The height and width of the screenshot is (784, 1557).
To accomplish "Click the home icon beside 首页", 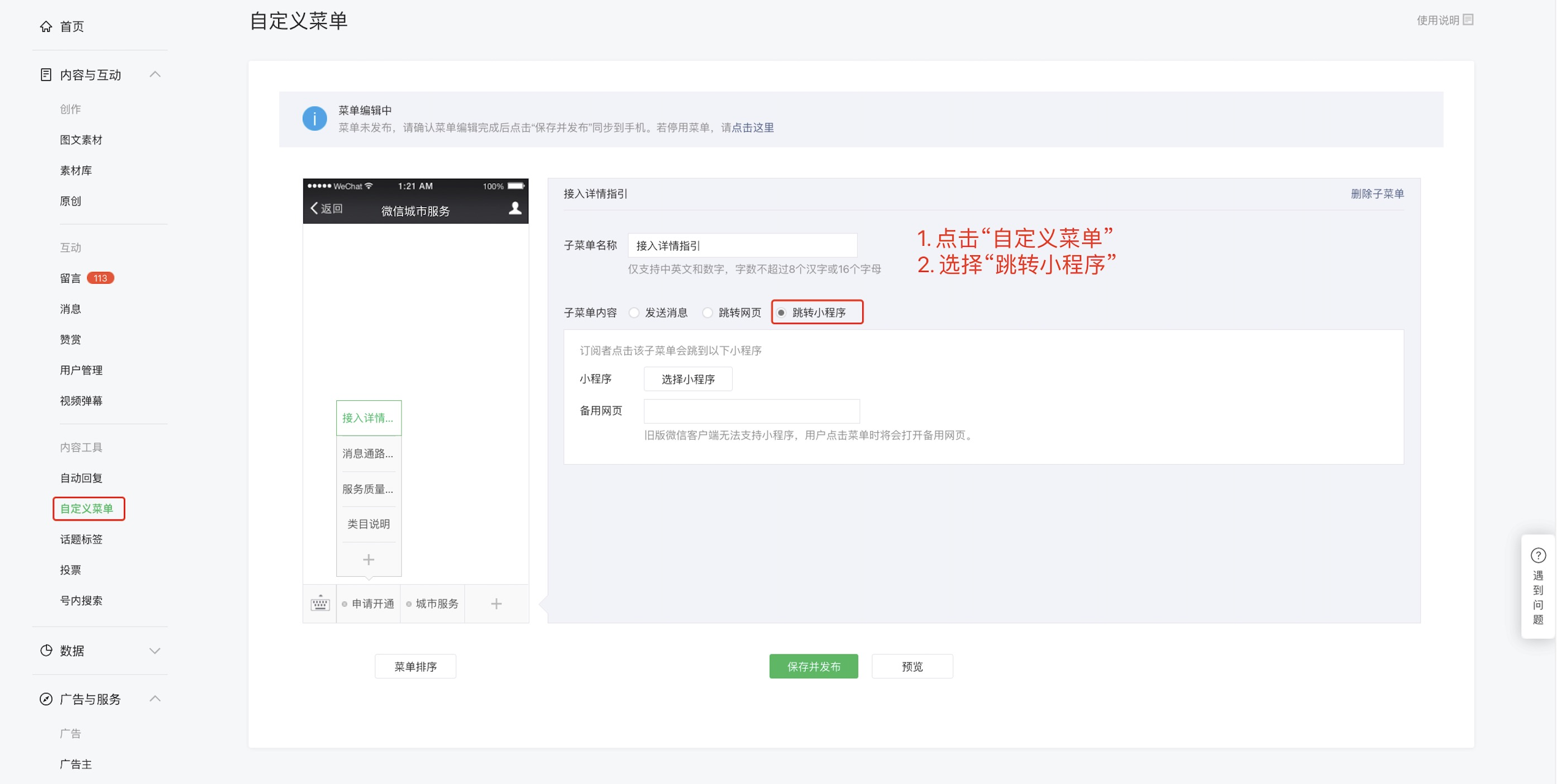I will 46,27.
